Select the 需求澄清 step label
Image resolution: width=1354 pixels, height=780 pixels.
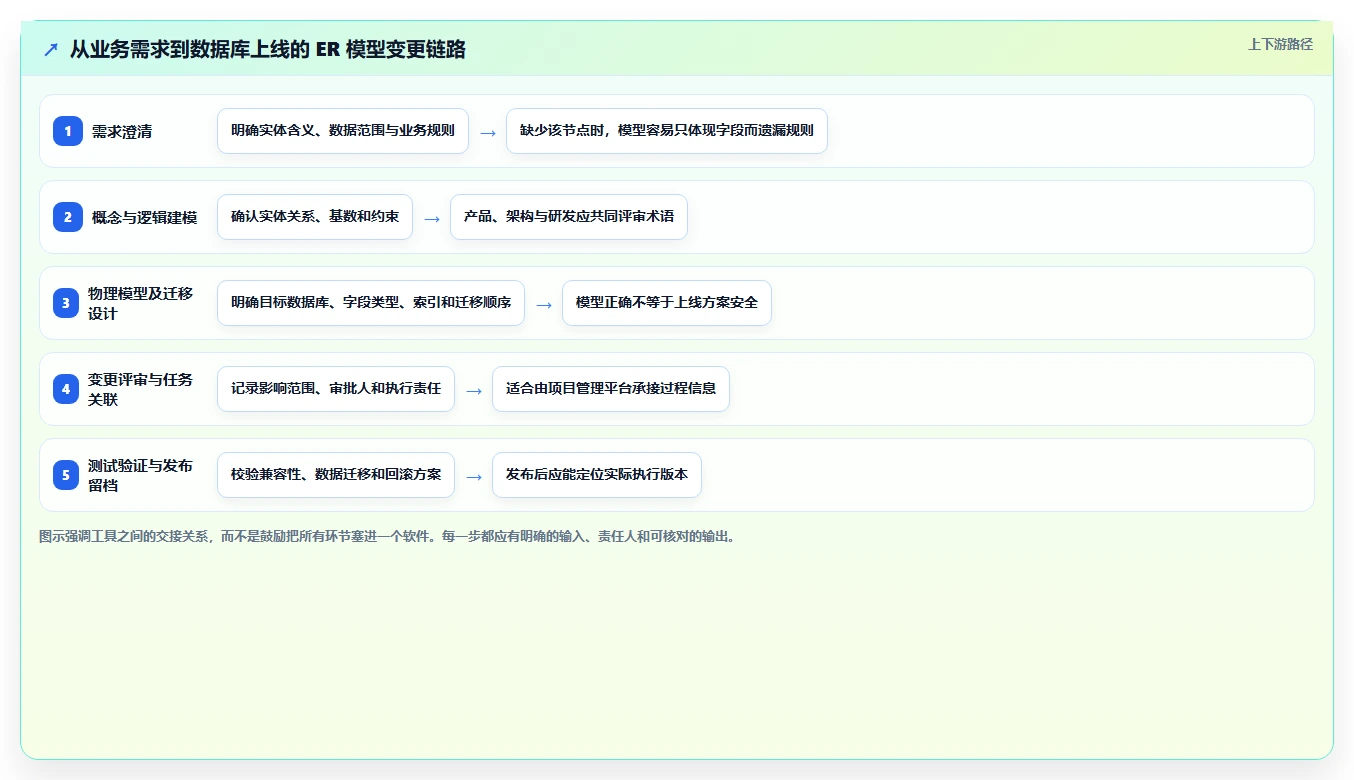(x=122, y=131)
